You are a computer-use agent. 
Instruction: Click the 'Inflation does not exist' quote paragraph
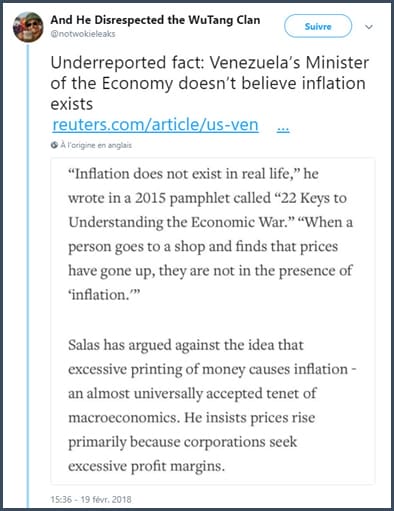(210, 234)
